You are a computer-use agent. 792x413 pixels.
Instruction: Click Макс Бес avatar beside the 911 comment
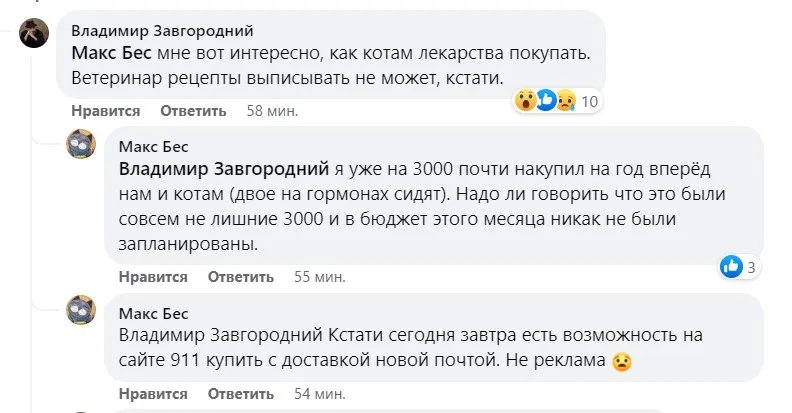pos(81,312)
